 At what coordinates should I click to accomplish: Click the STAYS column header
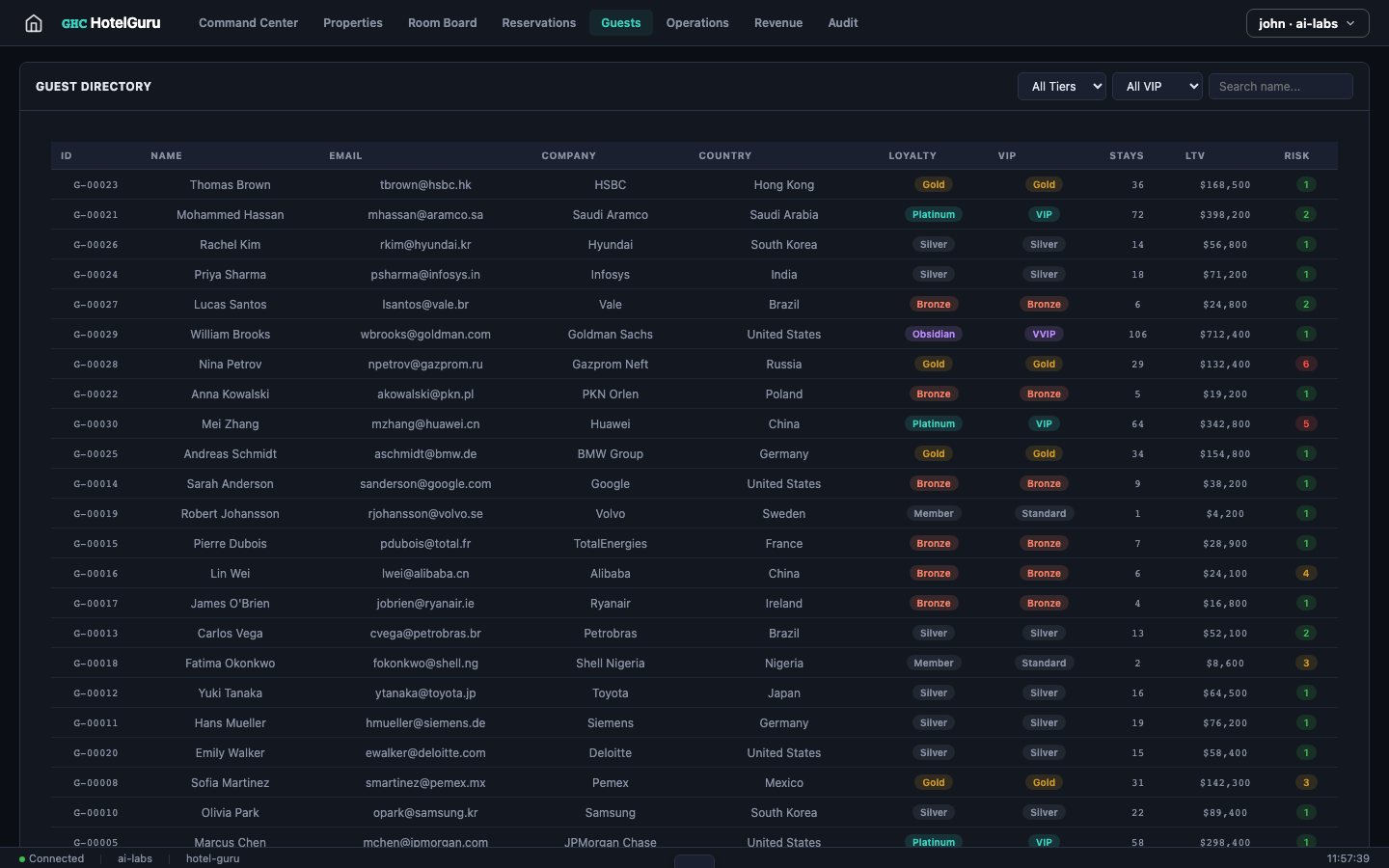[x=1126, y=155]
